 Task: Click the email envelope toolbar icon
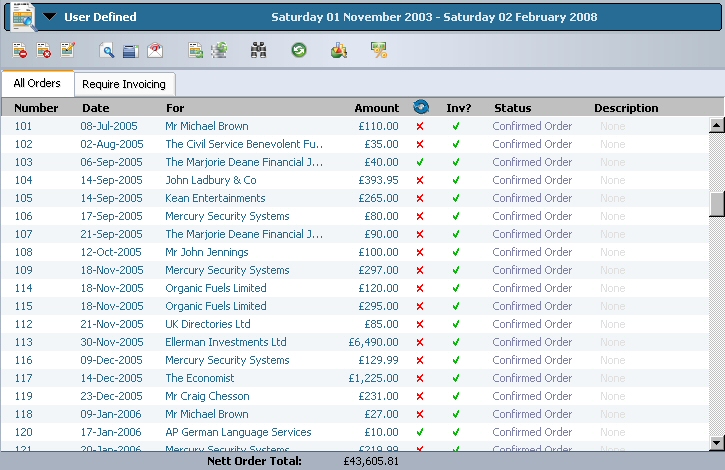pos(154,50)
